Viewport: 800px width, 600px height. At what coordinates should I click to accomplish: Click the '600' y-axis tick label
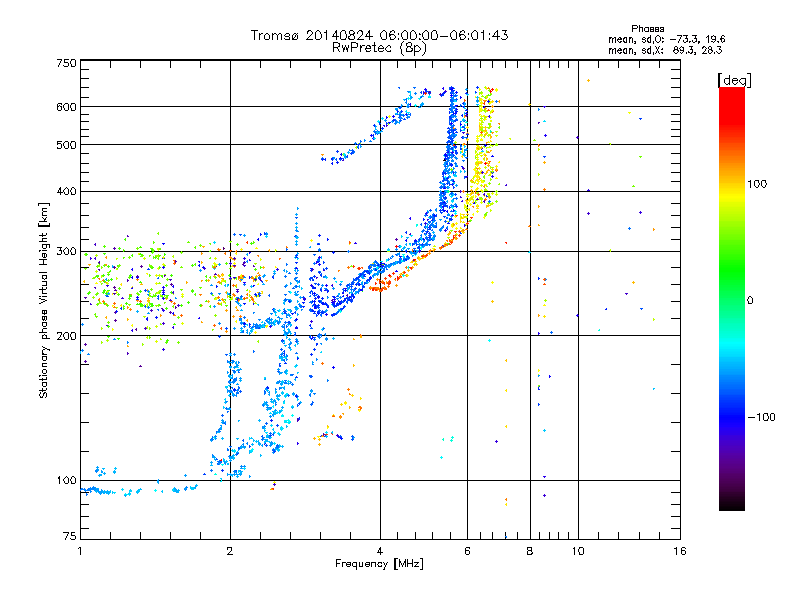[x=66, y=107]
